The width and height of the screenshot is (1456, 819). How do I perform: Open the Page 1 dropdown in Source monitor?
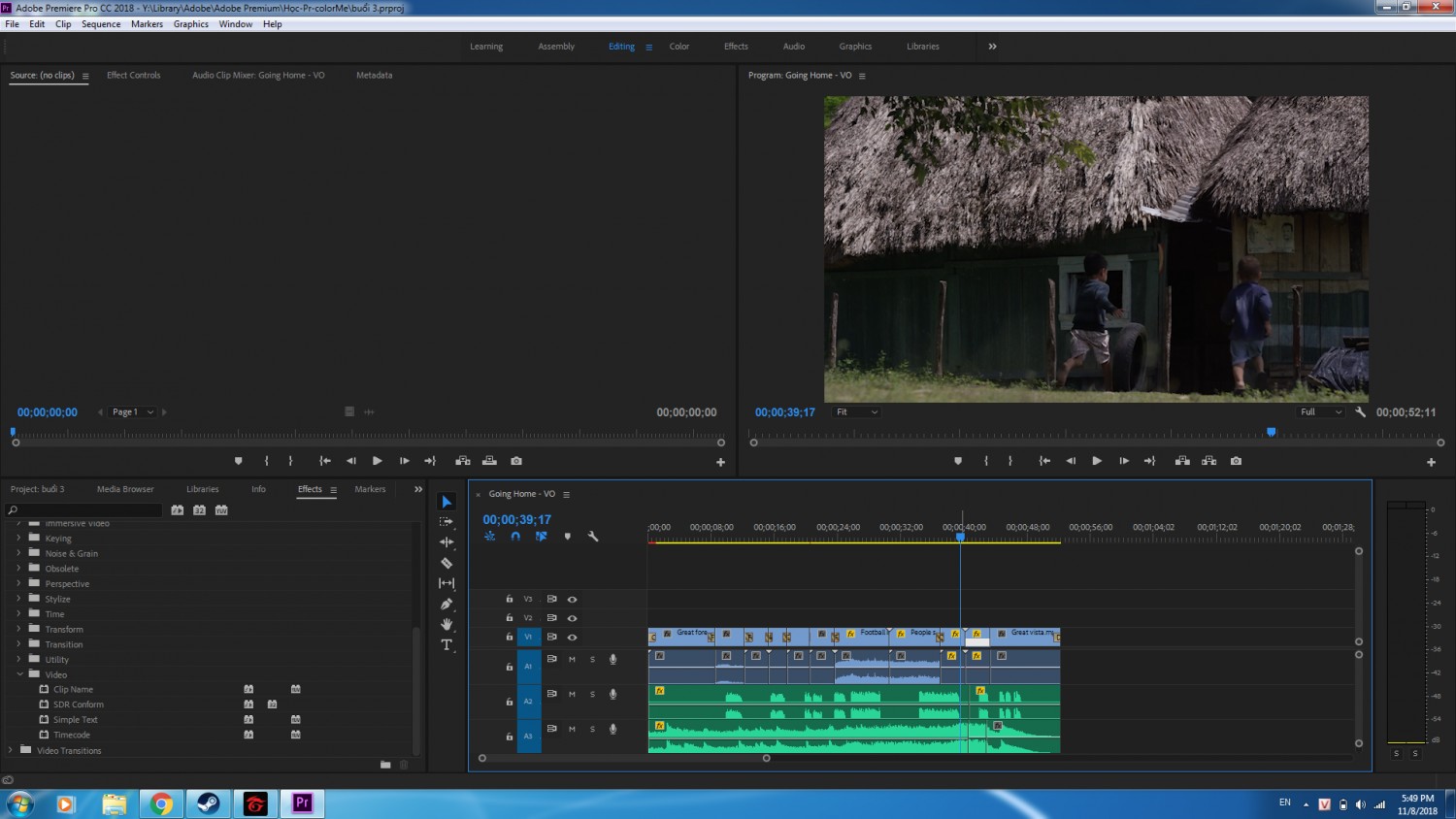pyautogui.click(x=133, y=412)
